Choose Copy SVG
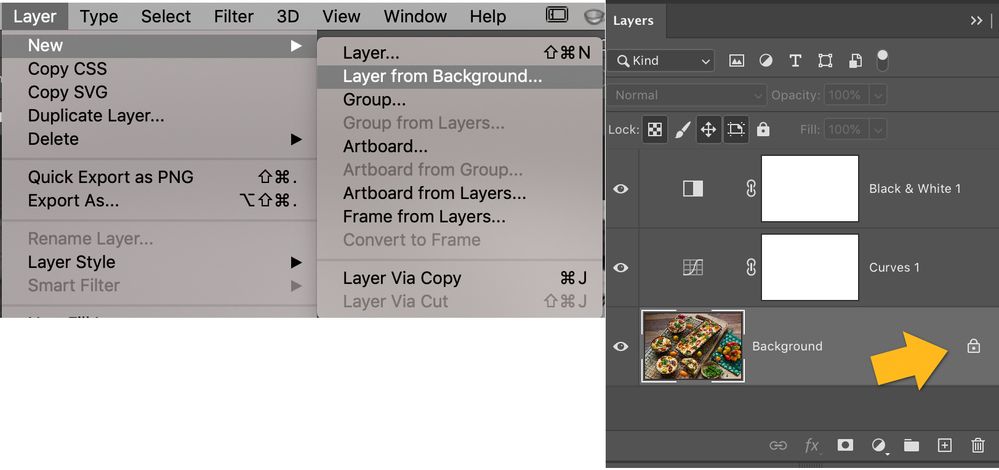The image size is (999, 470). pos(159,92)
